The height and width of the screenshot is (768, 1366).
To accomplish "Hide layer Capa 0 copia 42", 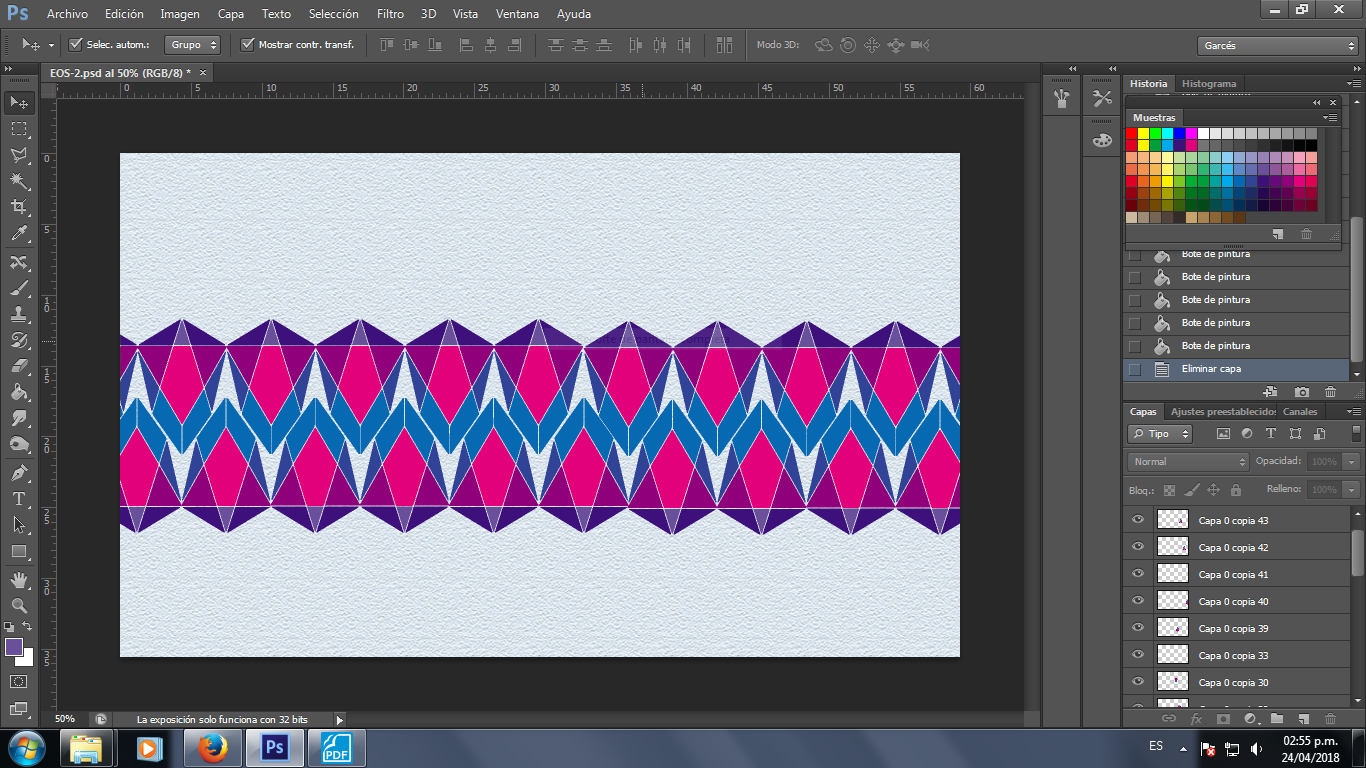I will click(1137, 547).
